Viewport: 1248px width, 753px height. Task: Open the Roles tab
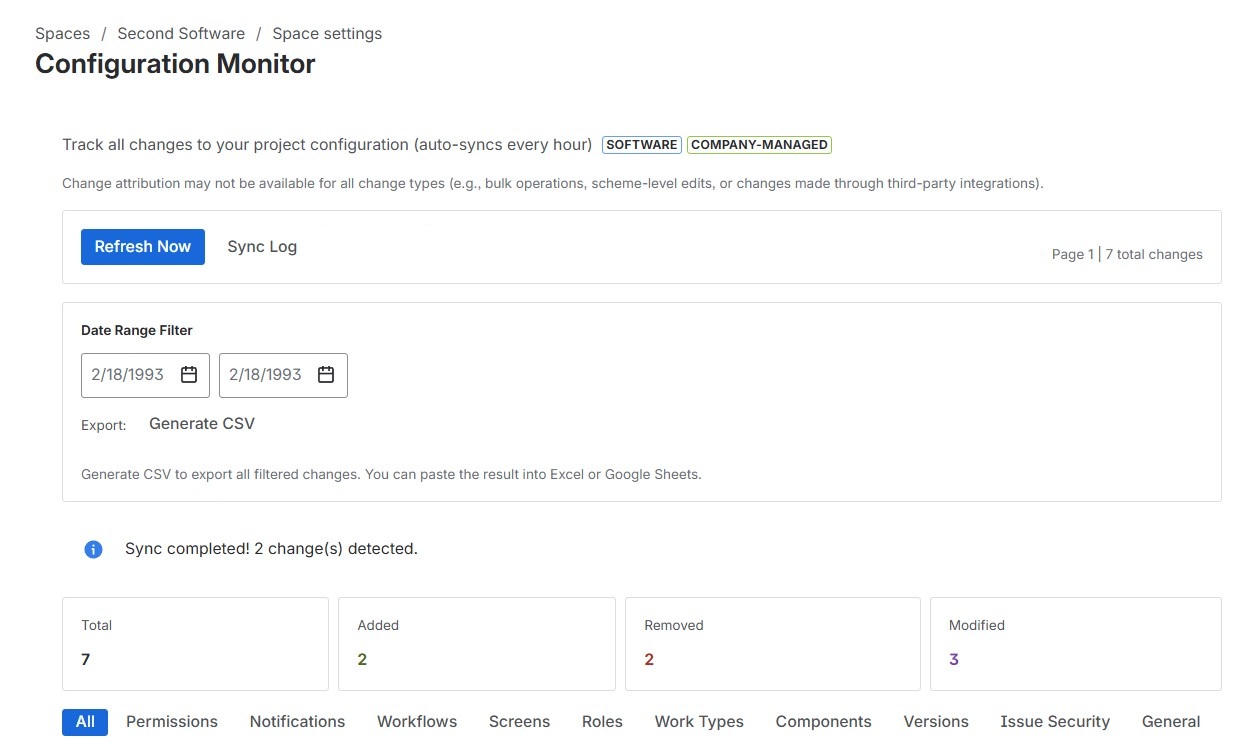(602, 721)
